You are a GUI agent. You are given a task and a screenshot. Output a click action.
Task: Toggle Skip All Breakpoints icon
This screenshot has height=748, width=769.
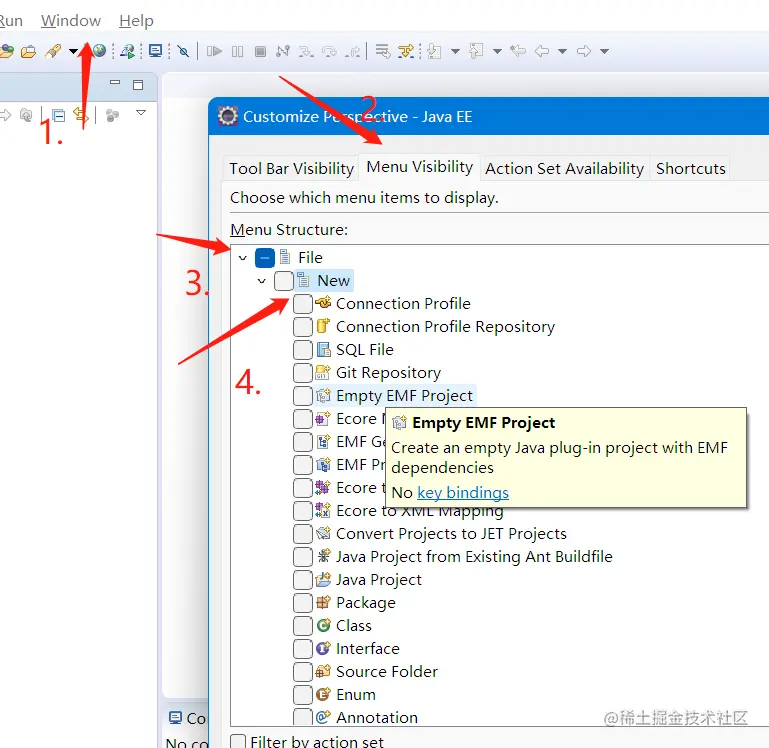[183, 51]
